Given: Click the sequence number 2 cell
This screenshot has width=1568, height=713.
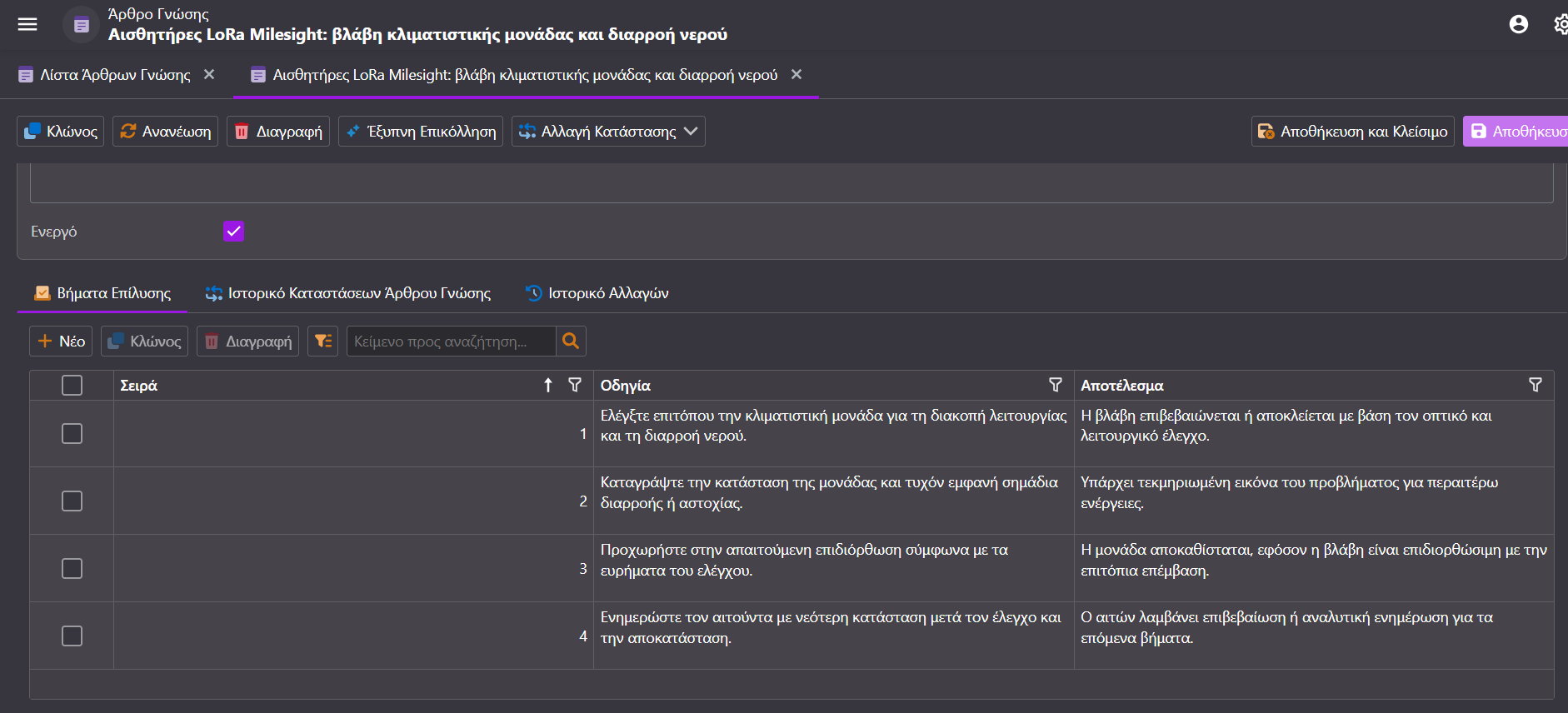Looking at the screenshot, I should coord(353,501).
